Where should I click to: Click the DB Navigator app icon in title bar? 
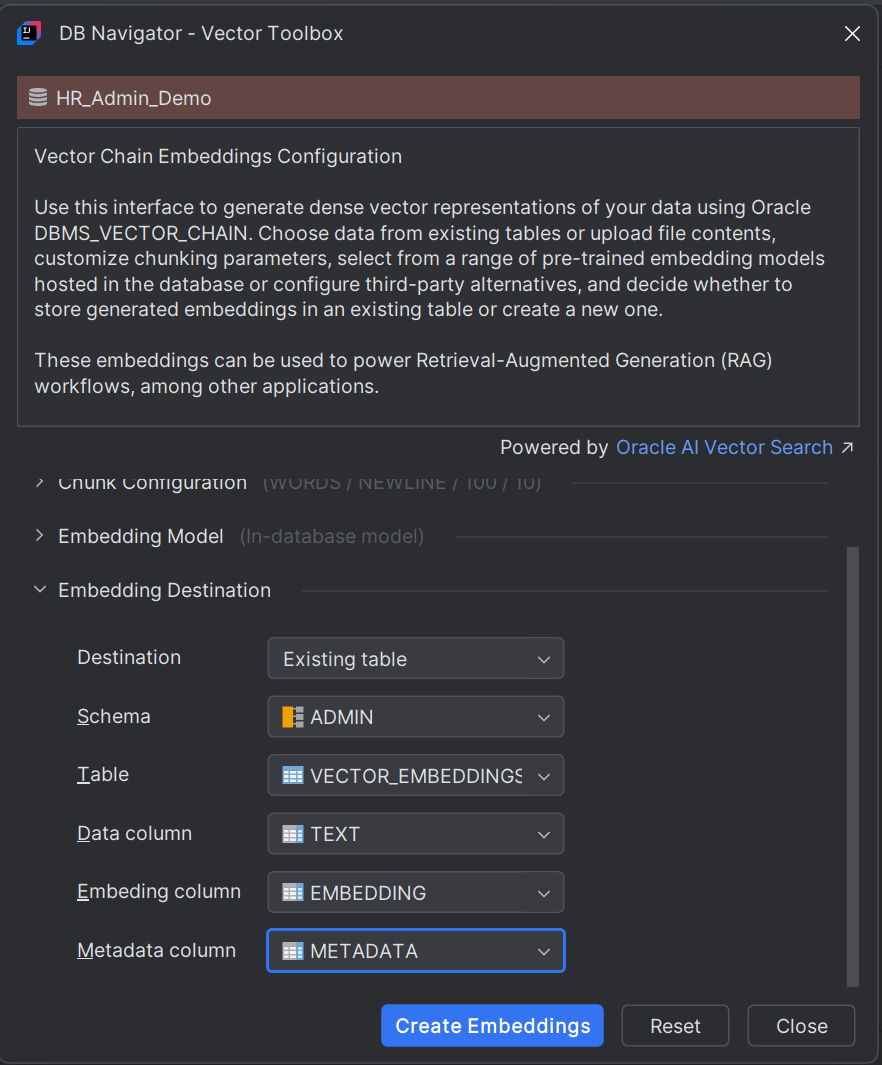(x=28, y=32)
